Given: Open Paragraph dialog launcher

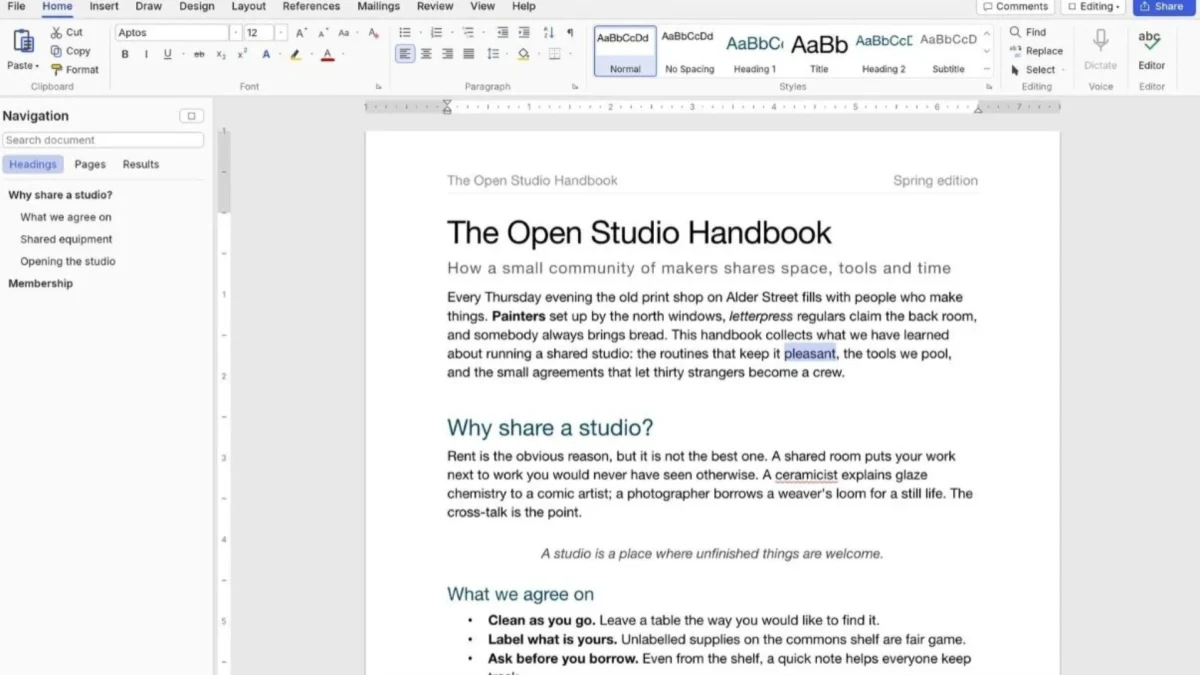Looking at the screenshot, I should [575, 87].
